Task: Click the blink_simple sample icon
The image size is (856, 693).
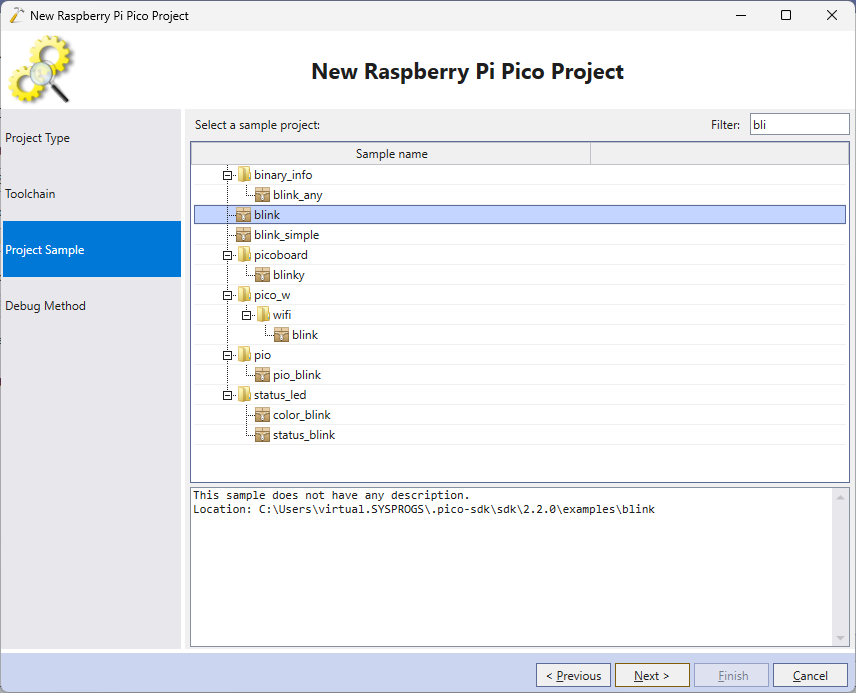Action: tap(244, 235)
